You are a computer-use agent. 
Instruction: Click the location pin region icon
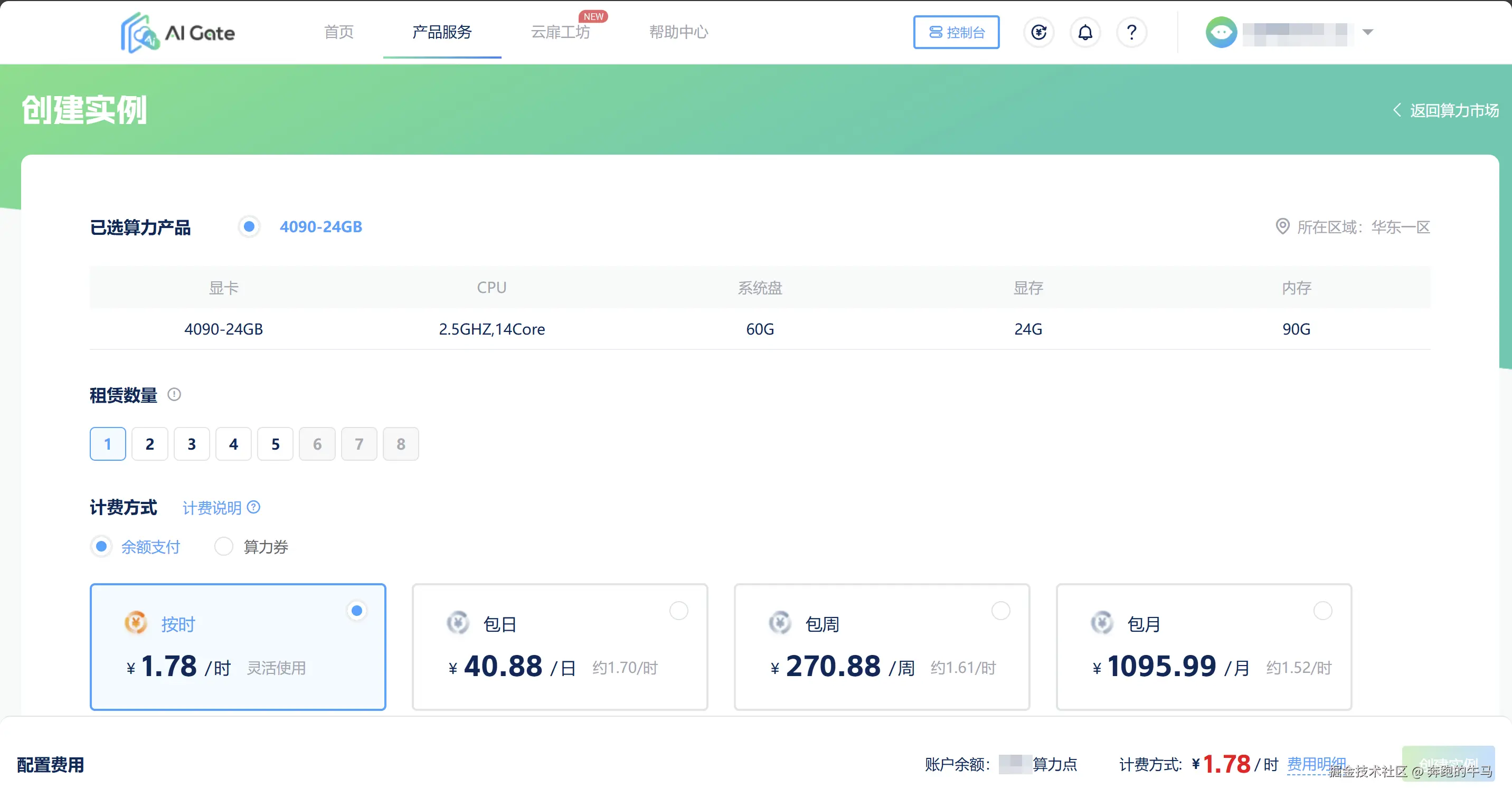pyautogui.click(x=1282, y=226)
